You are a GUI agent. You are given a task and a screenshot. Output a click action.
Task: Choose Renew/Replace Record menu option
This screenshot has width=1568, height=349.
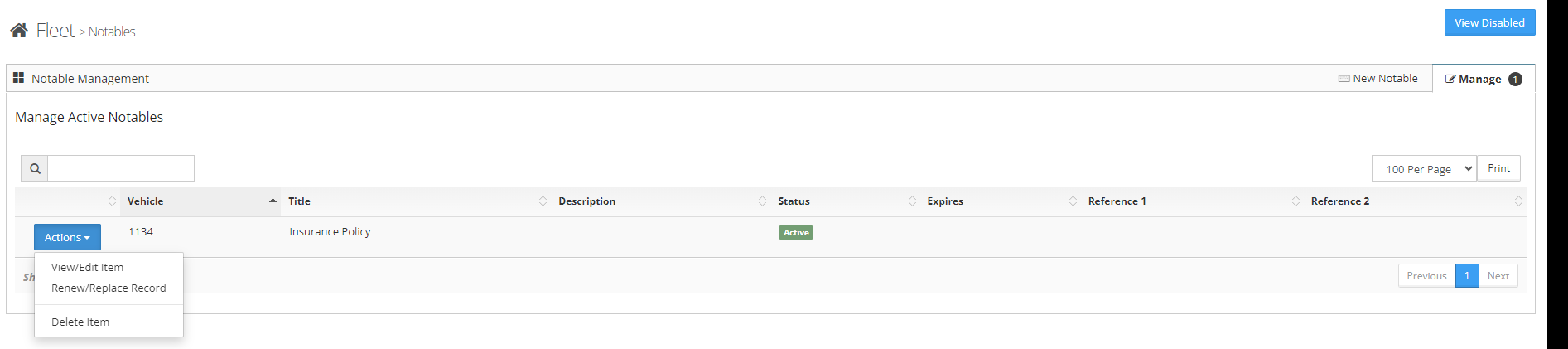pyautogui.click(x=109, y=288)
